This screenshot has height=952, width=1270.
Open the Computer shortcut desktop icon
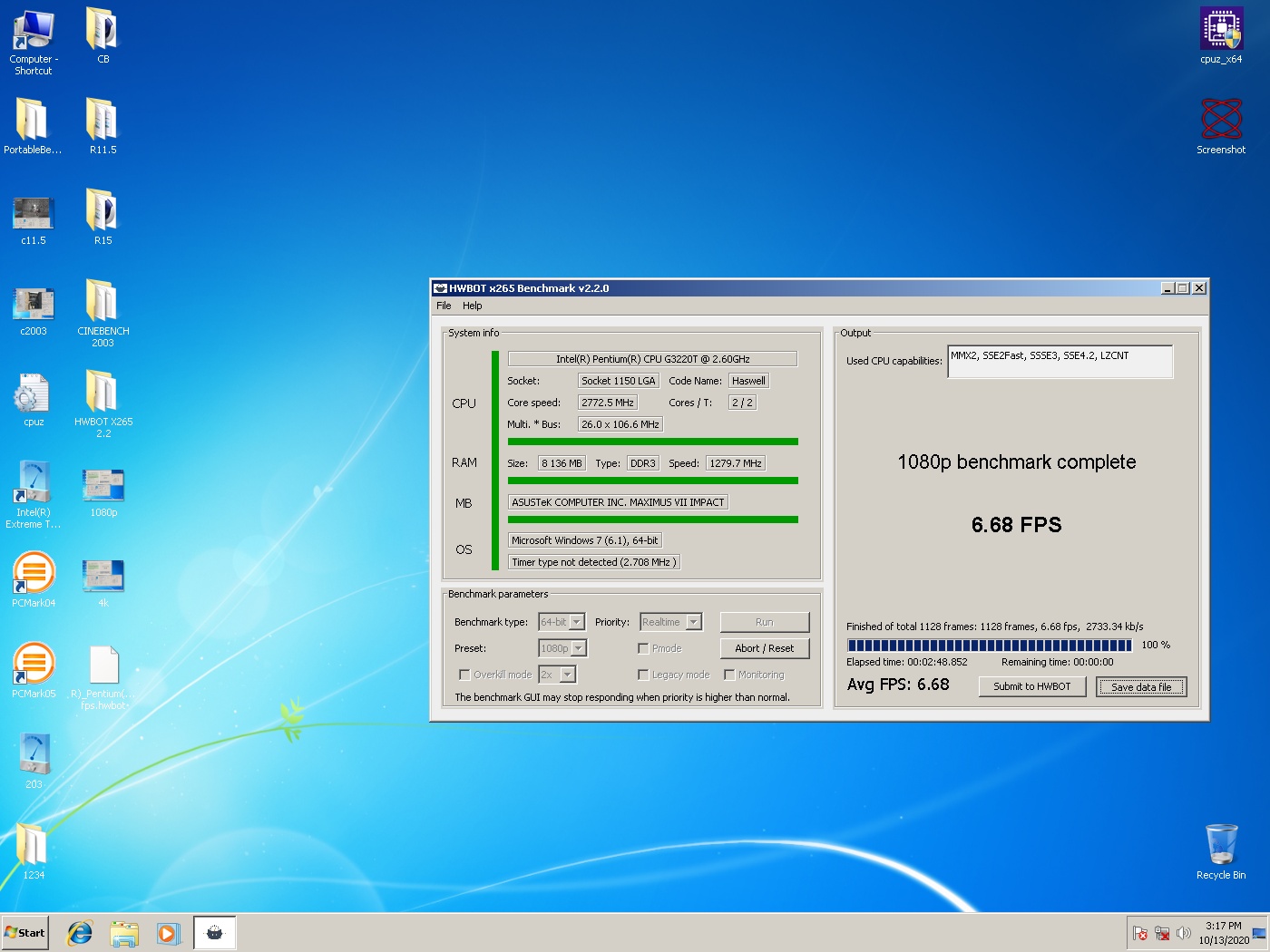click(34, 42)
